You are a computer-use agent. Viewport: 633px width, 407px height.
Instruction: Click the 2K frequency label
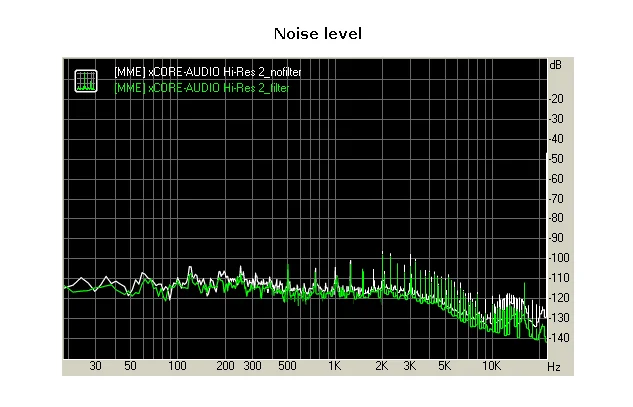pyautogui.click(x=381, y=366)
